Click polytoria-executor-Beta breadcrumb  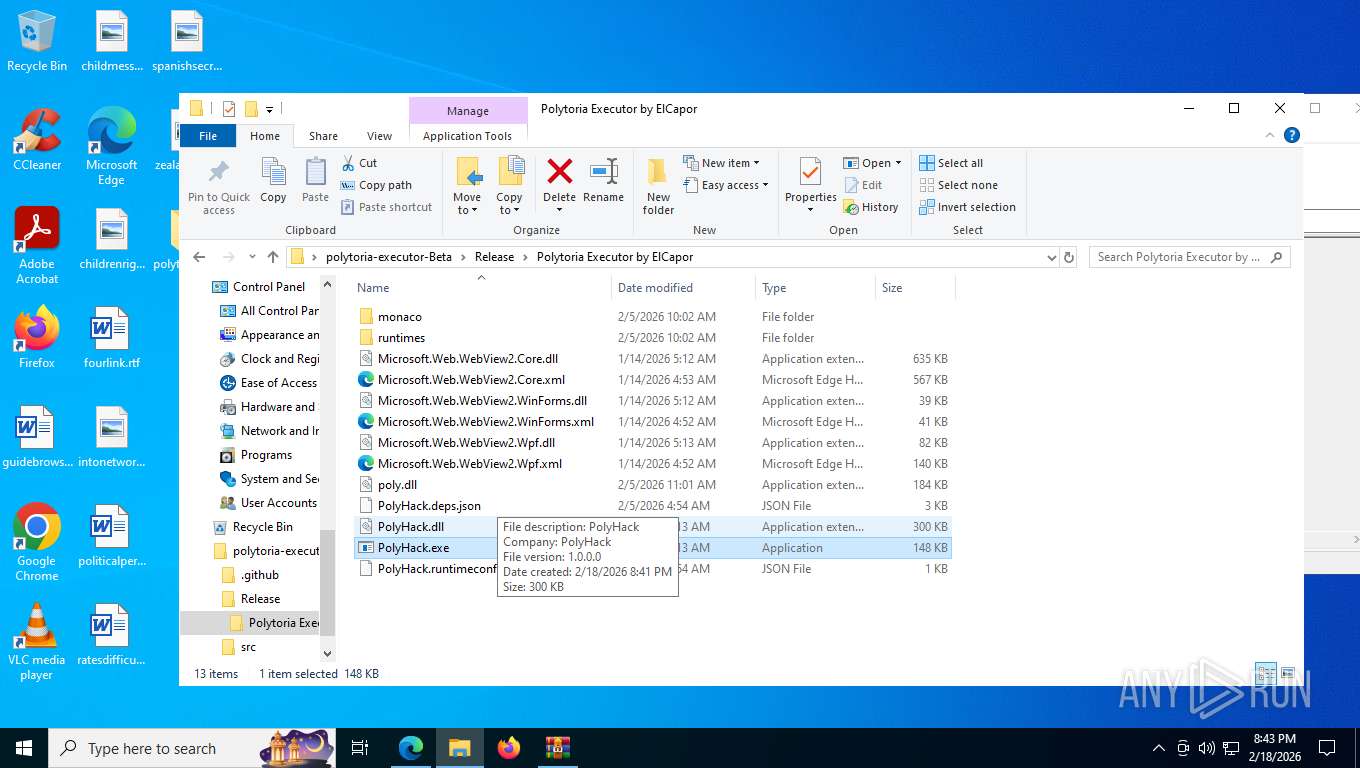(389, 257)
